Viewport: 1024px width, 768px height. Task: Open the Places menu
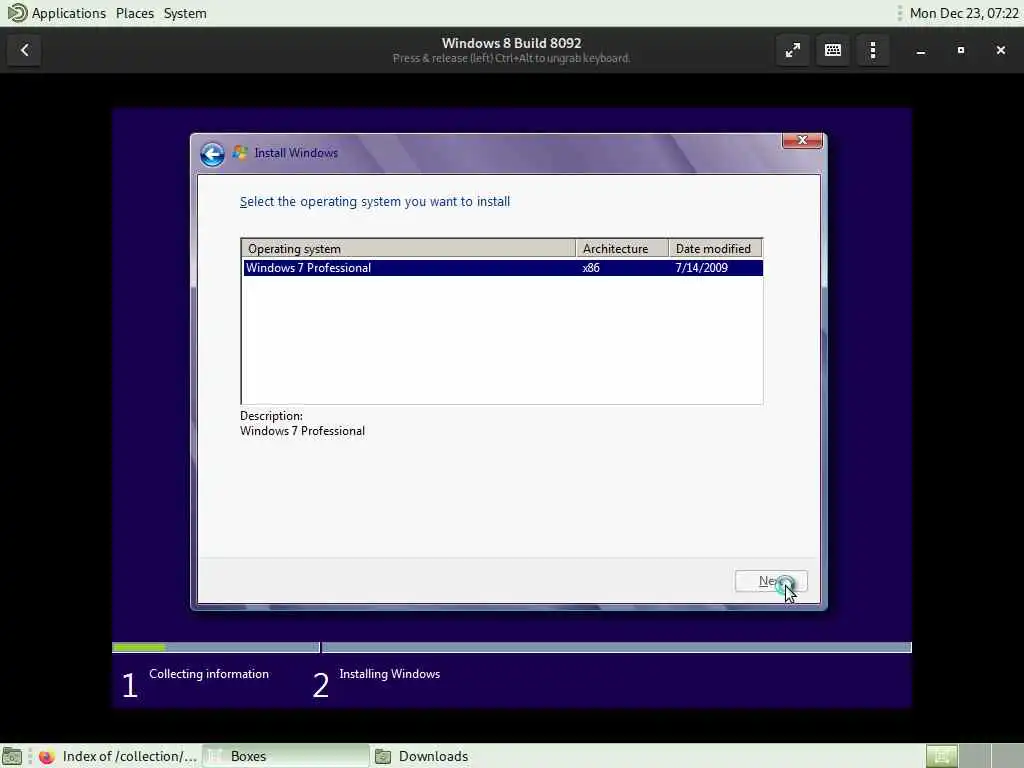[135, 13]
